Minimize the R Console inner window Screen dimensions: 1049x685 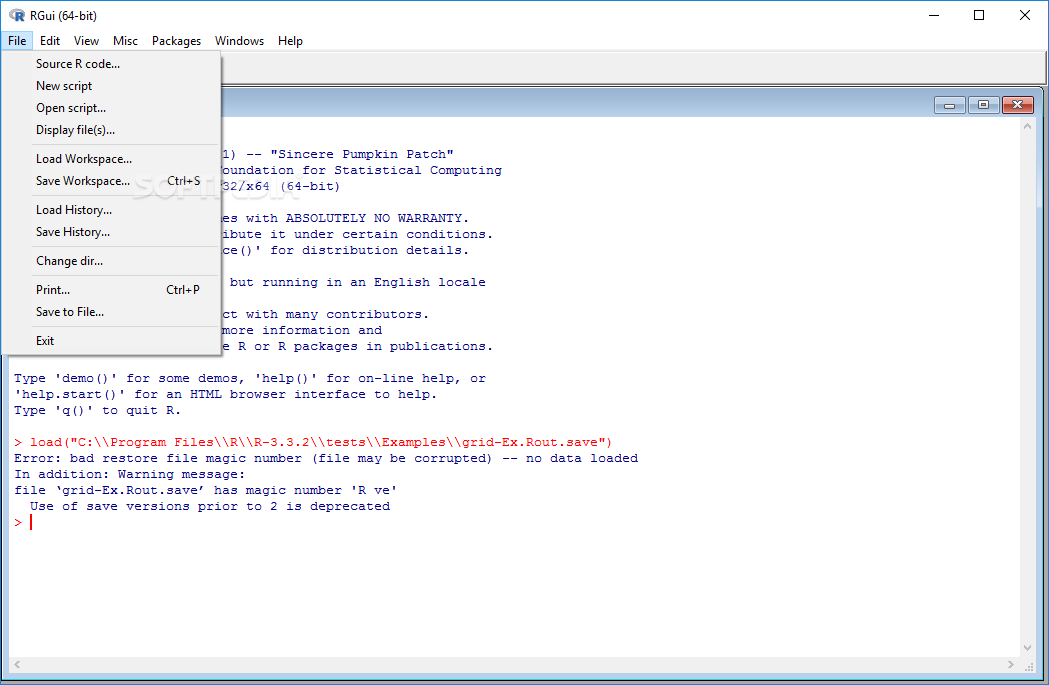click(949, 105)
